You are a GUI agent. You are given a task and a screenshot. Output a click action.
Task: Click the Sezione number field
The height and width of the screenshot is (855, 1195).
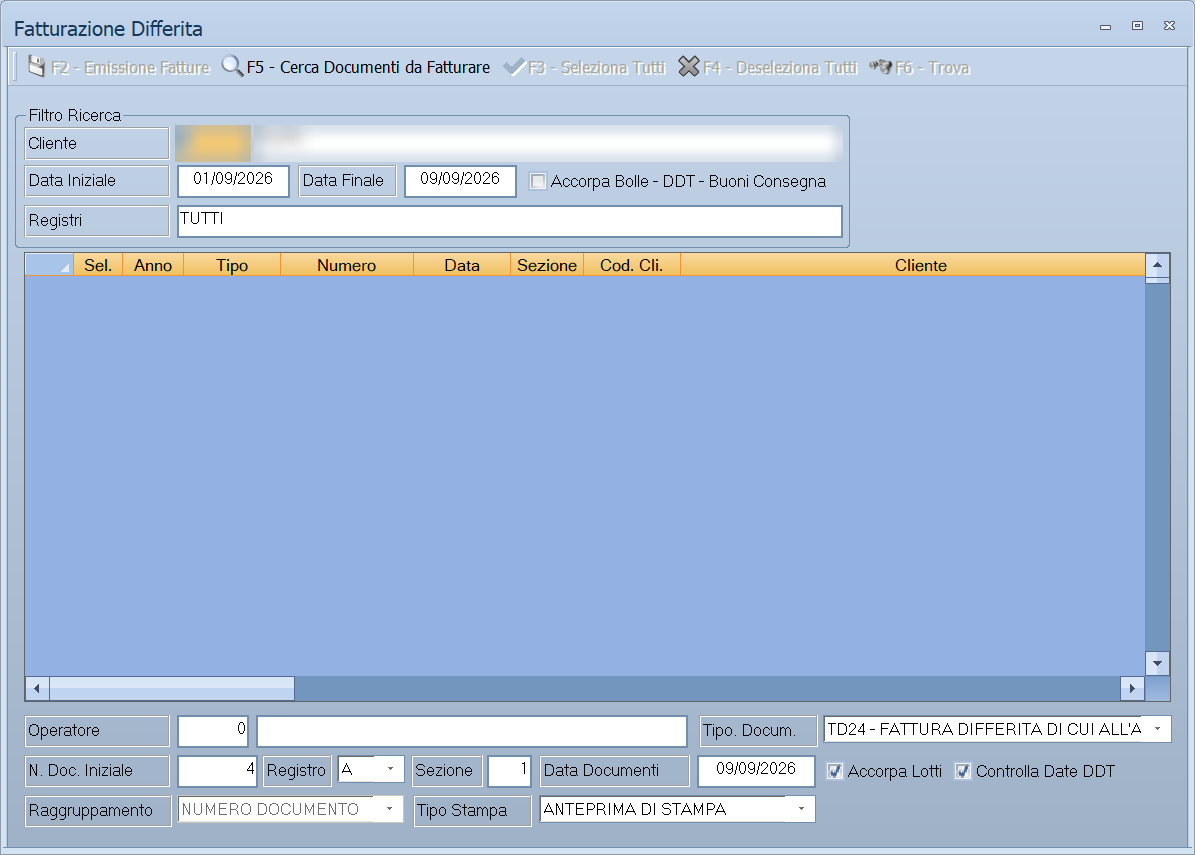[x=509, y=770]
